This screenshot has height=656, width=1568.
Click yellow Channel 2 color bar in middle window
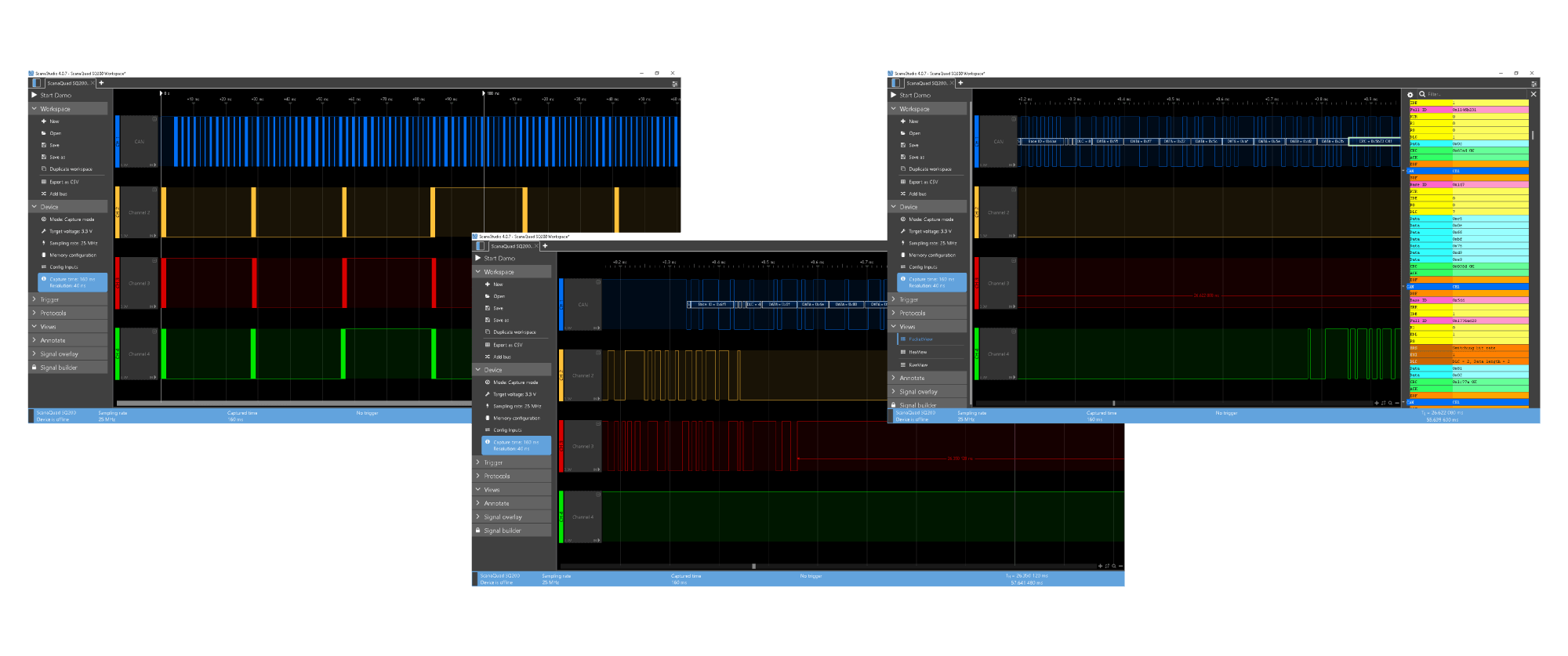(561, 375)
